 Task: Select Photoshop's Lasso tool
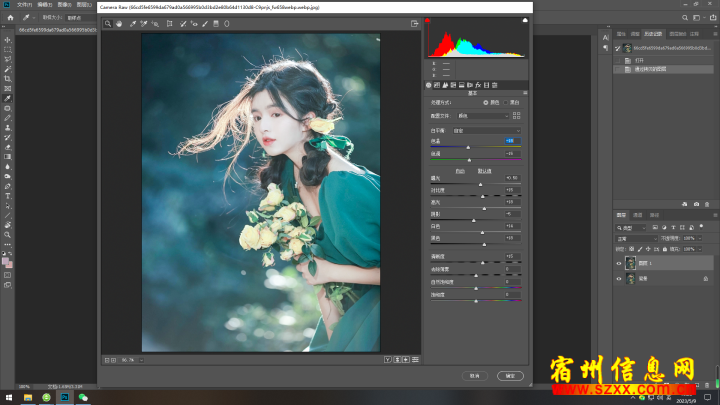pos(7,59)
